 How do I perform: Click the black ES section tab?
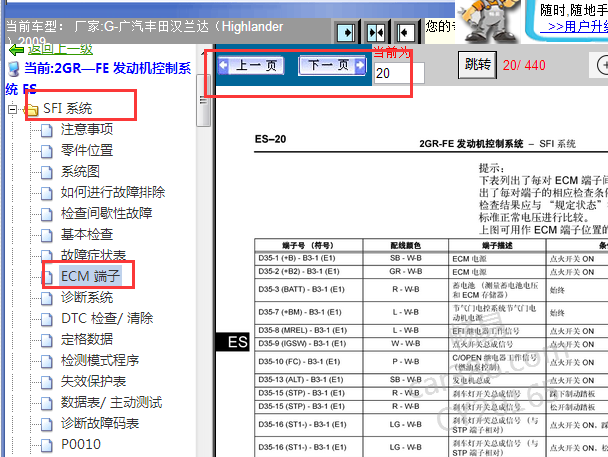tap(233, 342)
